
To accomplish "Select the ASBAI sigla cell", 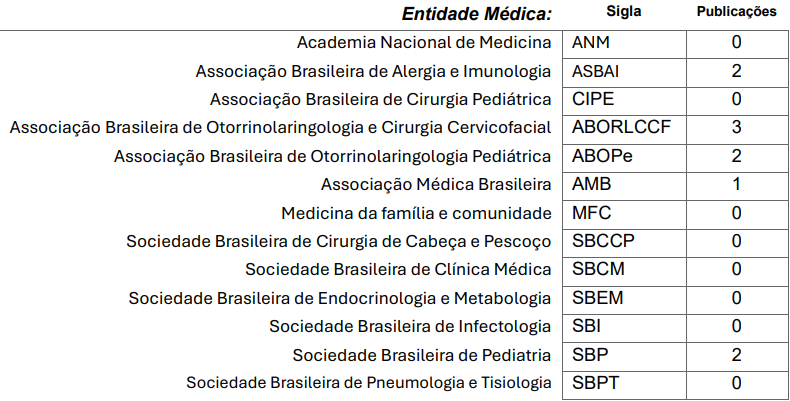I will pyautogui.click(x=624, y=72).
